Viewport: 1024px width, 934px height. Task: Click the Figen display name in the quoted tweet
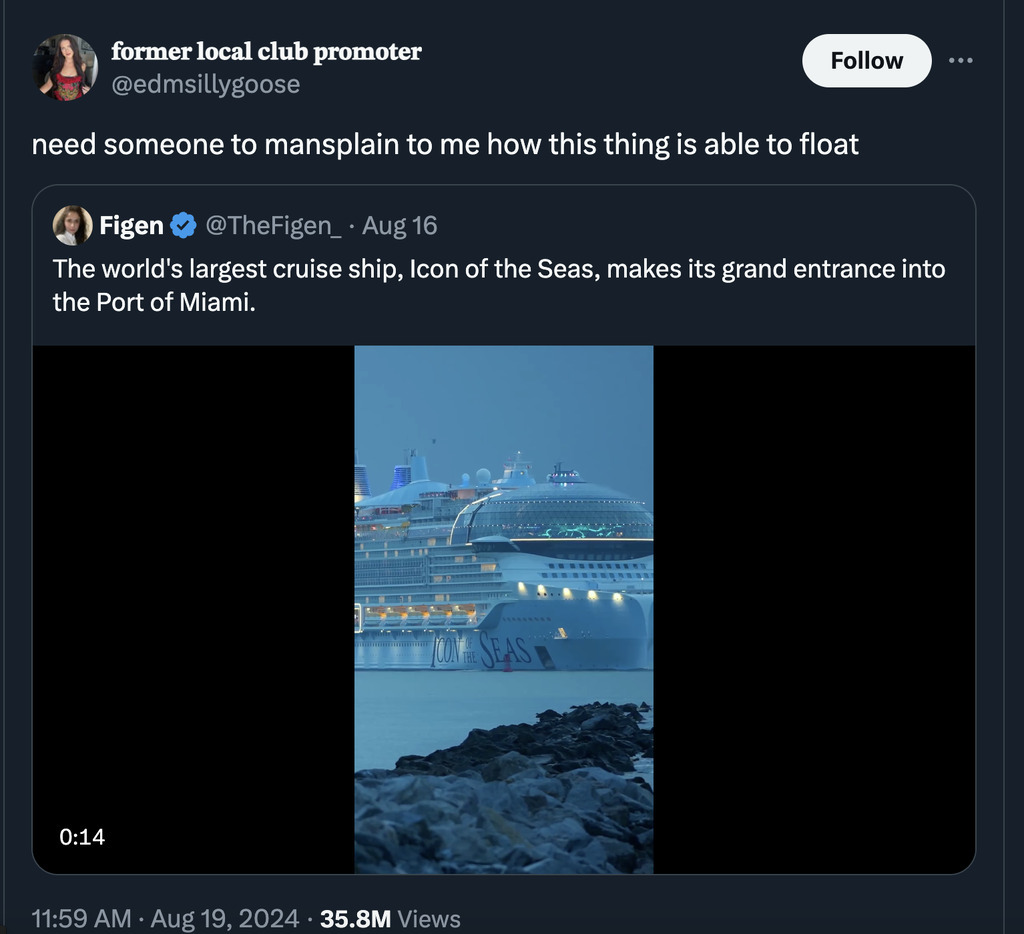pos(131,226)
